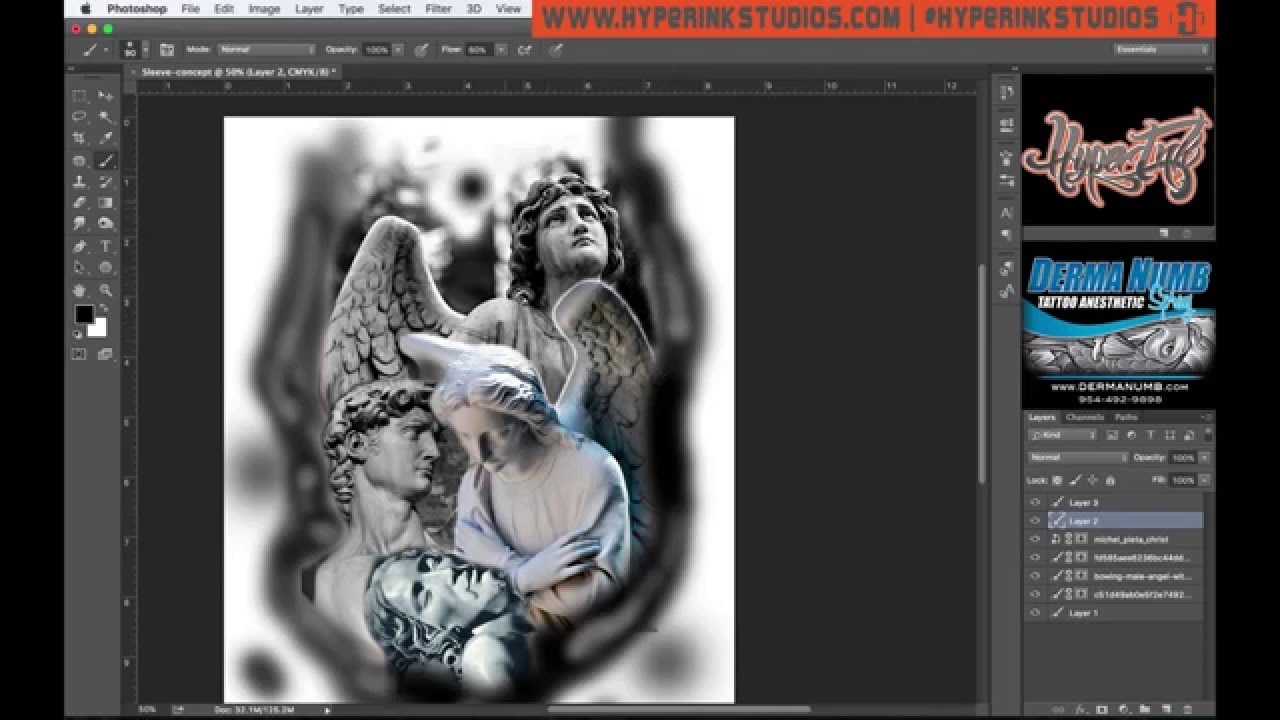Open the tool preset picker arrow
Screen dimensions: 1280x720
click(105, 49)
